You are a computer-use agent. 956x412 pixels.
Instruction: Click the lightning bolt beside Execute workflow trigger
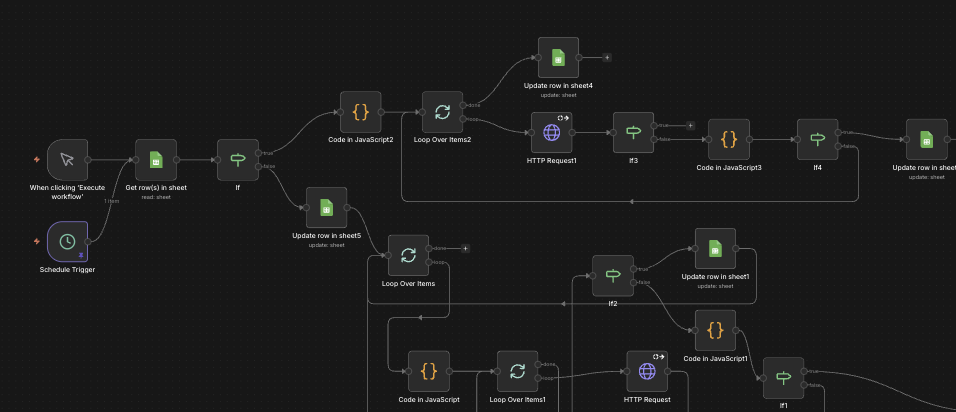(37, 160)
